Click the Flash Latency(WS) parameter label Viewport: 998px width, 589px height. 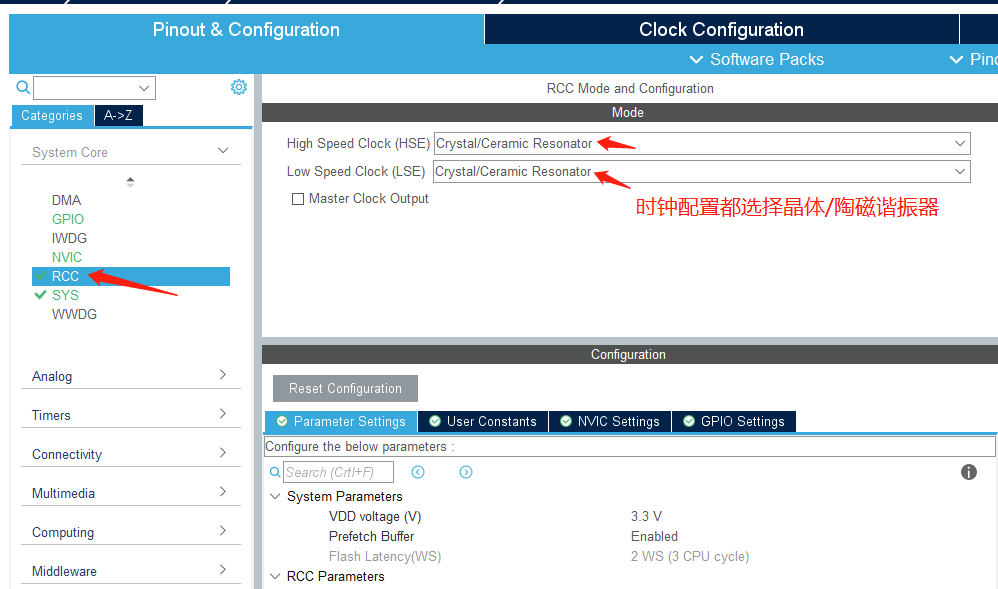[384, 557]
